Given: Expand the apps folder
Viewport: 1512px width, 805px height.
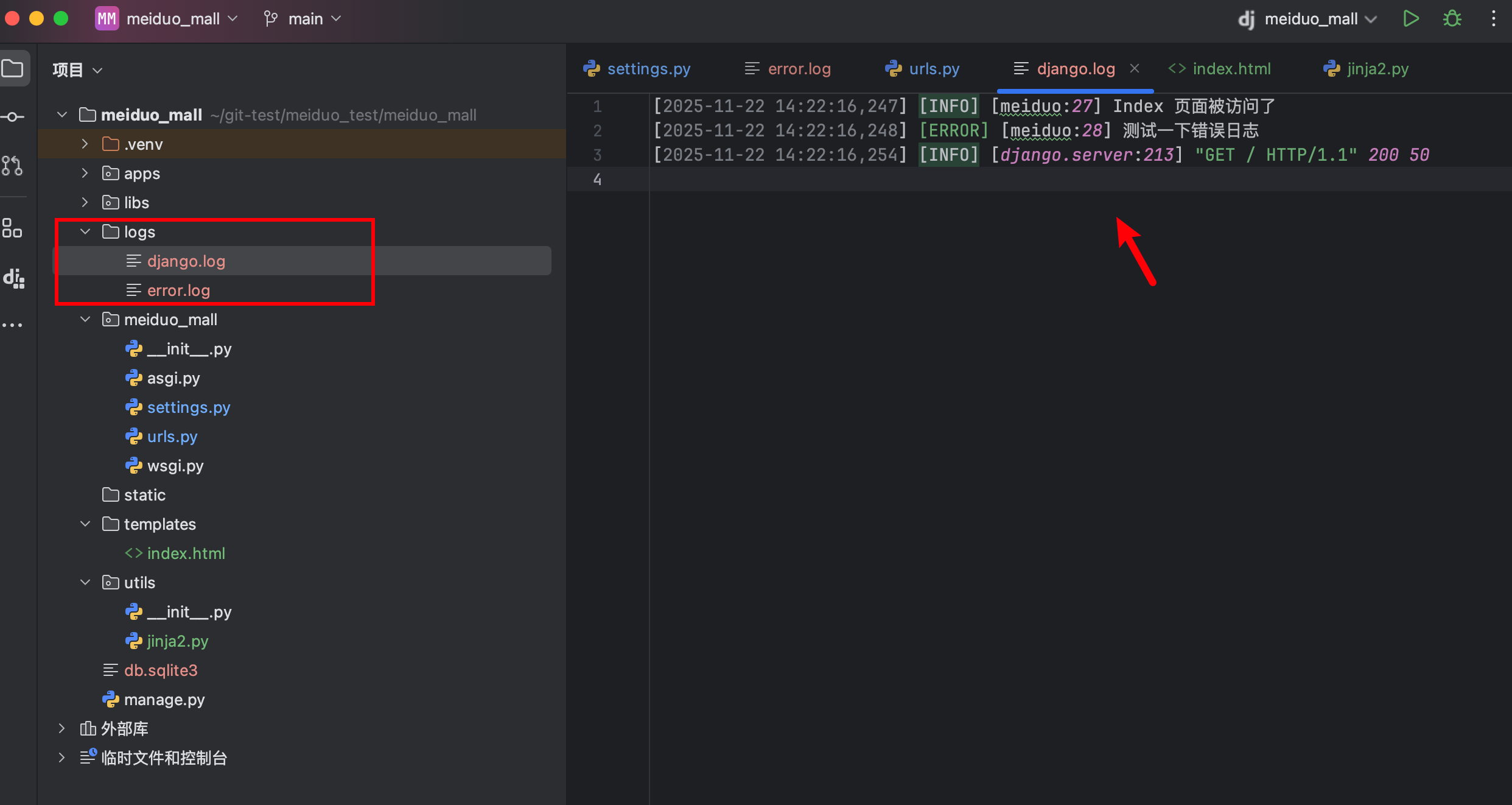Looking at the screenshot, I should [85, 174].
